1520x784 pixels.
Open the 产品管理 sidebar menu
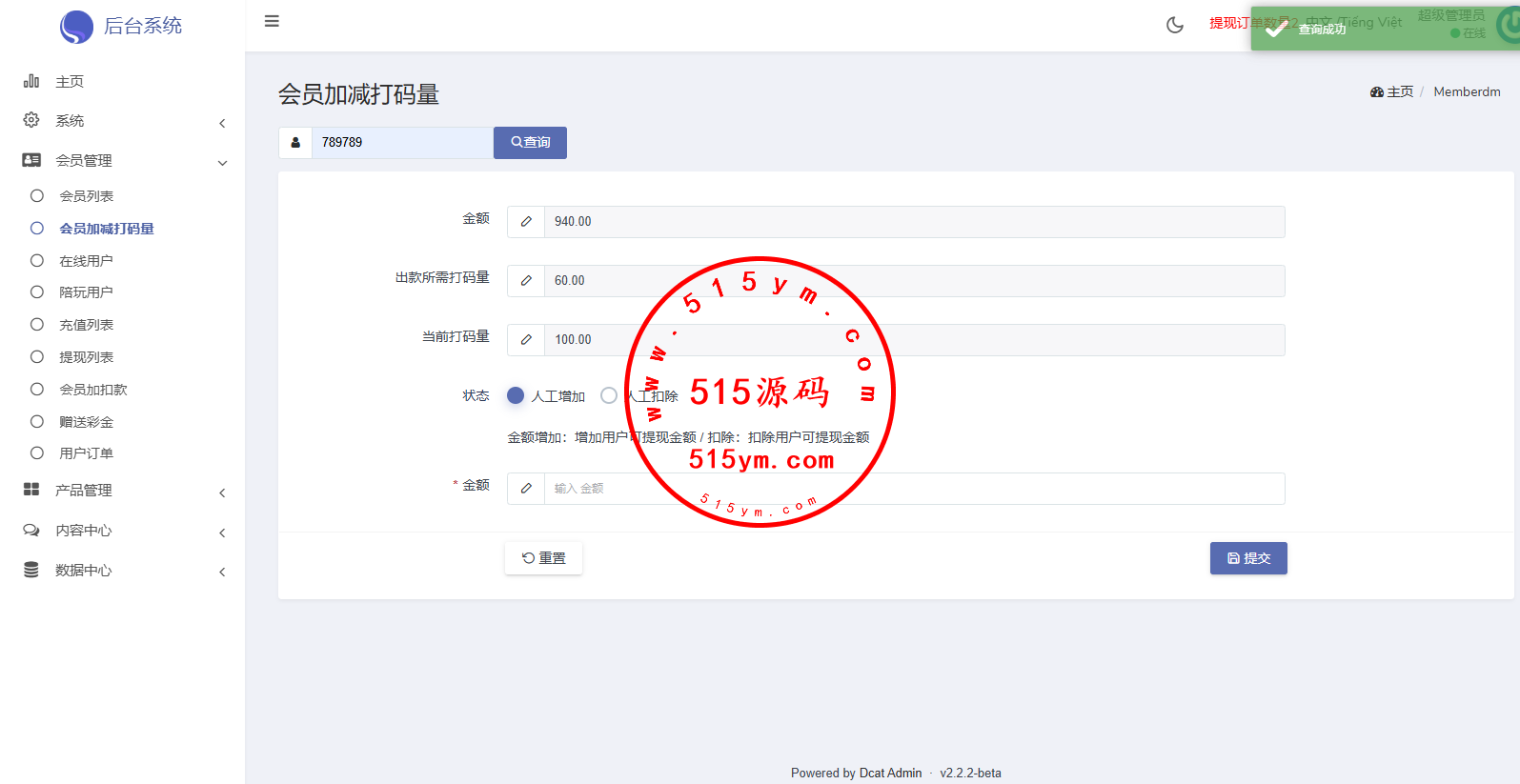84,491
